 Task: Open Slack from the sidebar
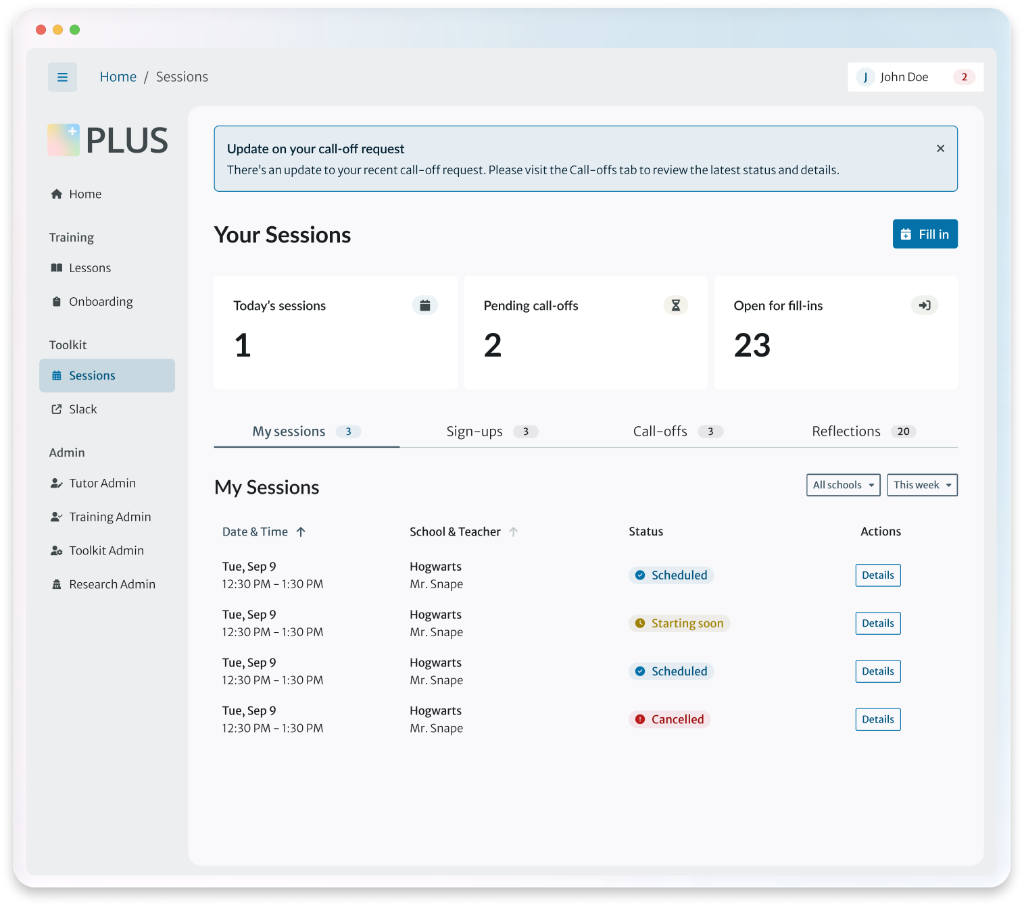[x=107, y=409]
